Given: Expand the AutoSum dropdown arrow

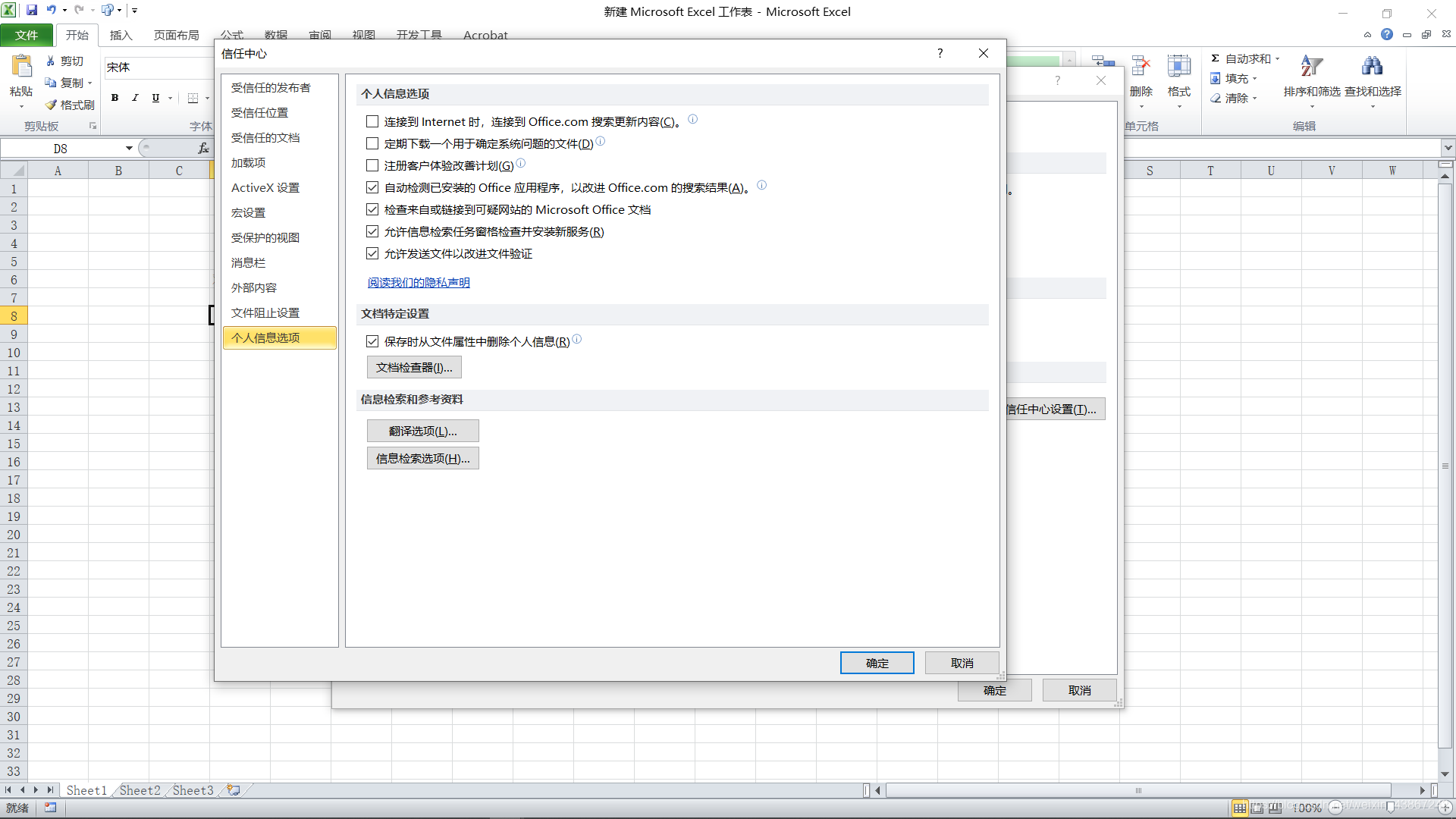Looking at the screenshot, I should point(1277,58).
